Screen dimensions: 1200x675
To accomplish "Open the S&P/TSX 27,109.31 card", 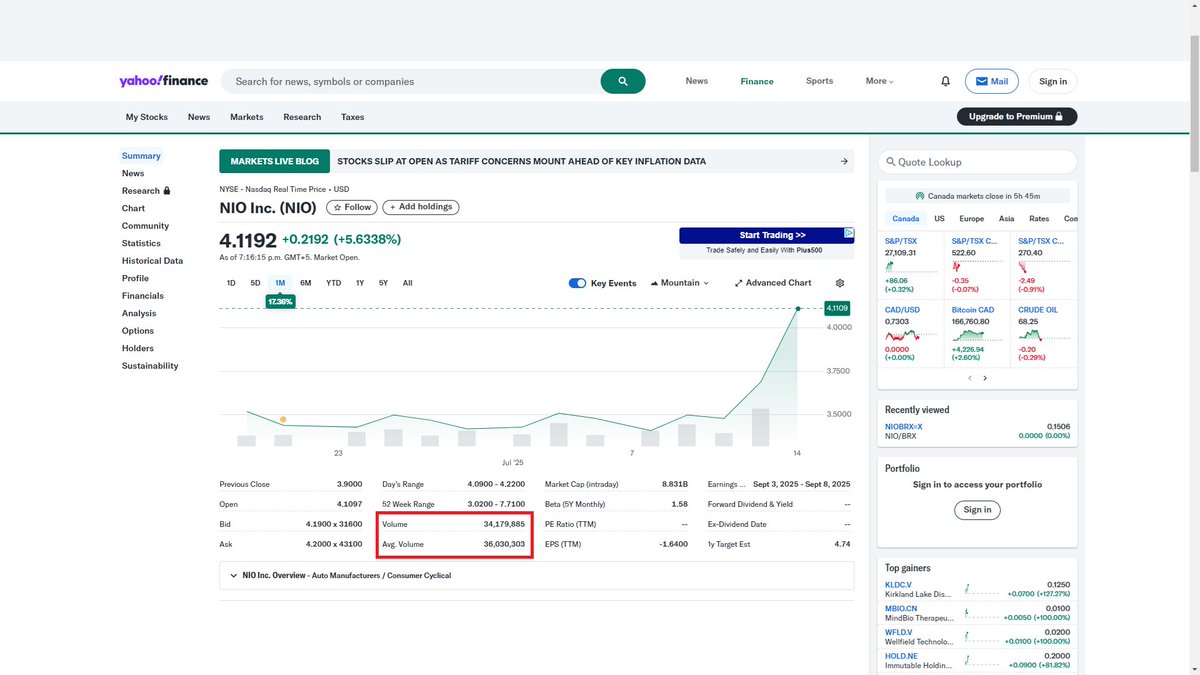I will click(911, 265).
